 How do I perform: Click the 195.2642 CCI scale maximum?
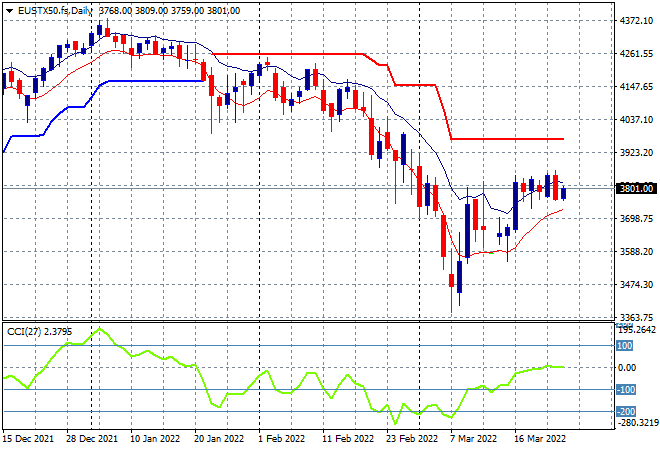[637, 330]
